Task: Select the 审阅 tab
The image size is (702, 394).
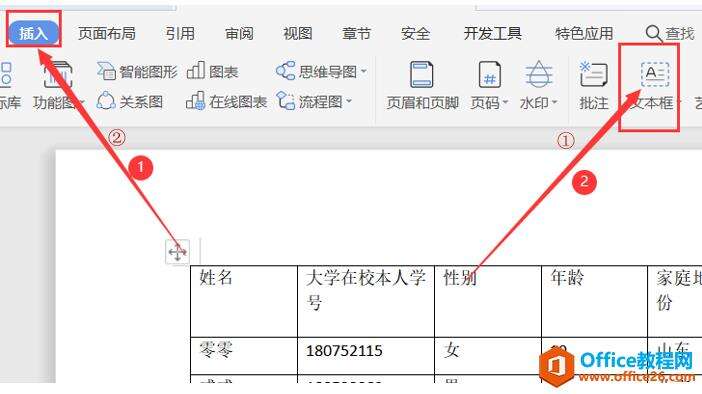Action: 239,34
